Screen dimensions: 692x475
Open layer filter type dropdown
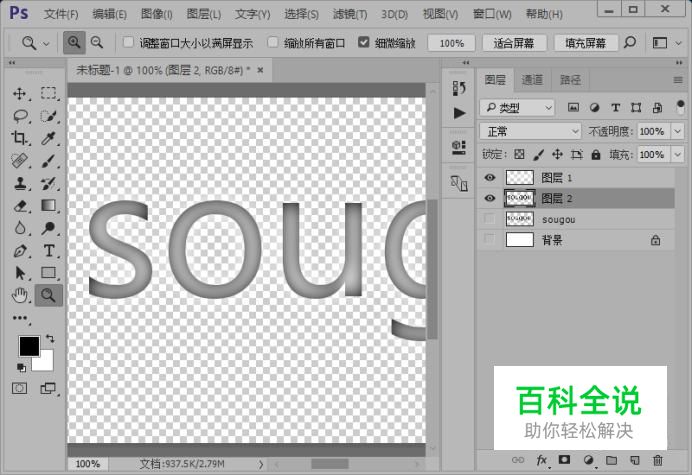pyautogui.click(x=517, y=107)
